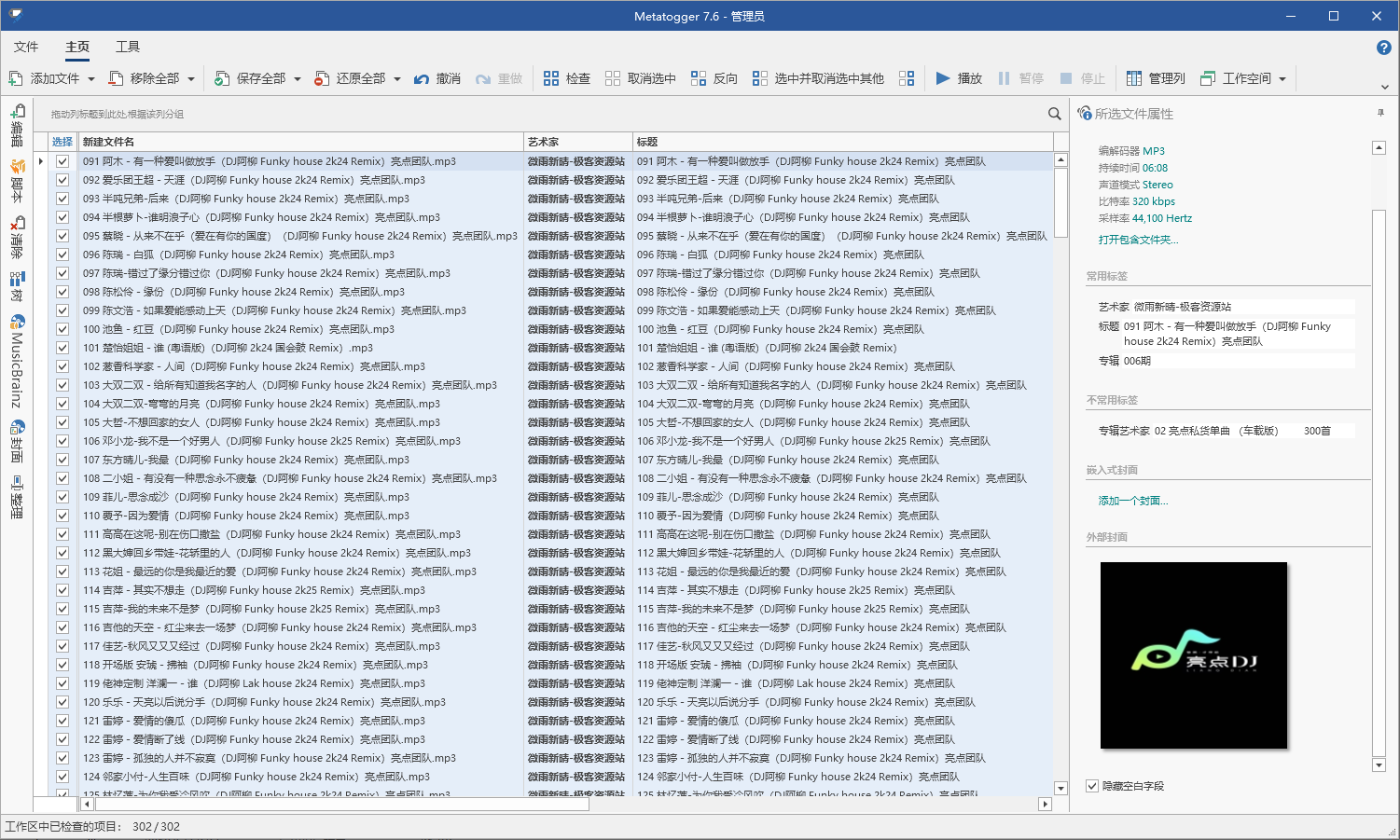This screenshot has width=1400, height=840.
Task: Uncheck the checkbox for file 091 阿木
Action: pos(62,161)
